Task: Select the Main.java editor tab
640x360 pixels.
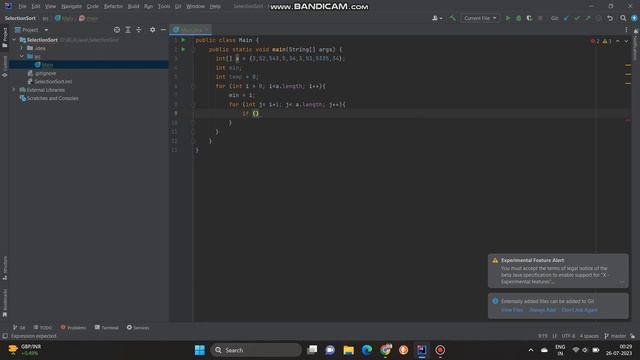Action: [x=191, y=30]
